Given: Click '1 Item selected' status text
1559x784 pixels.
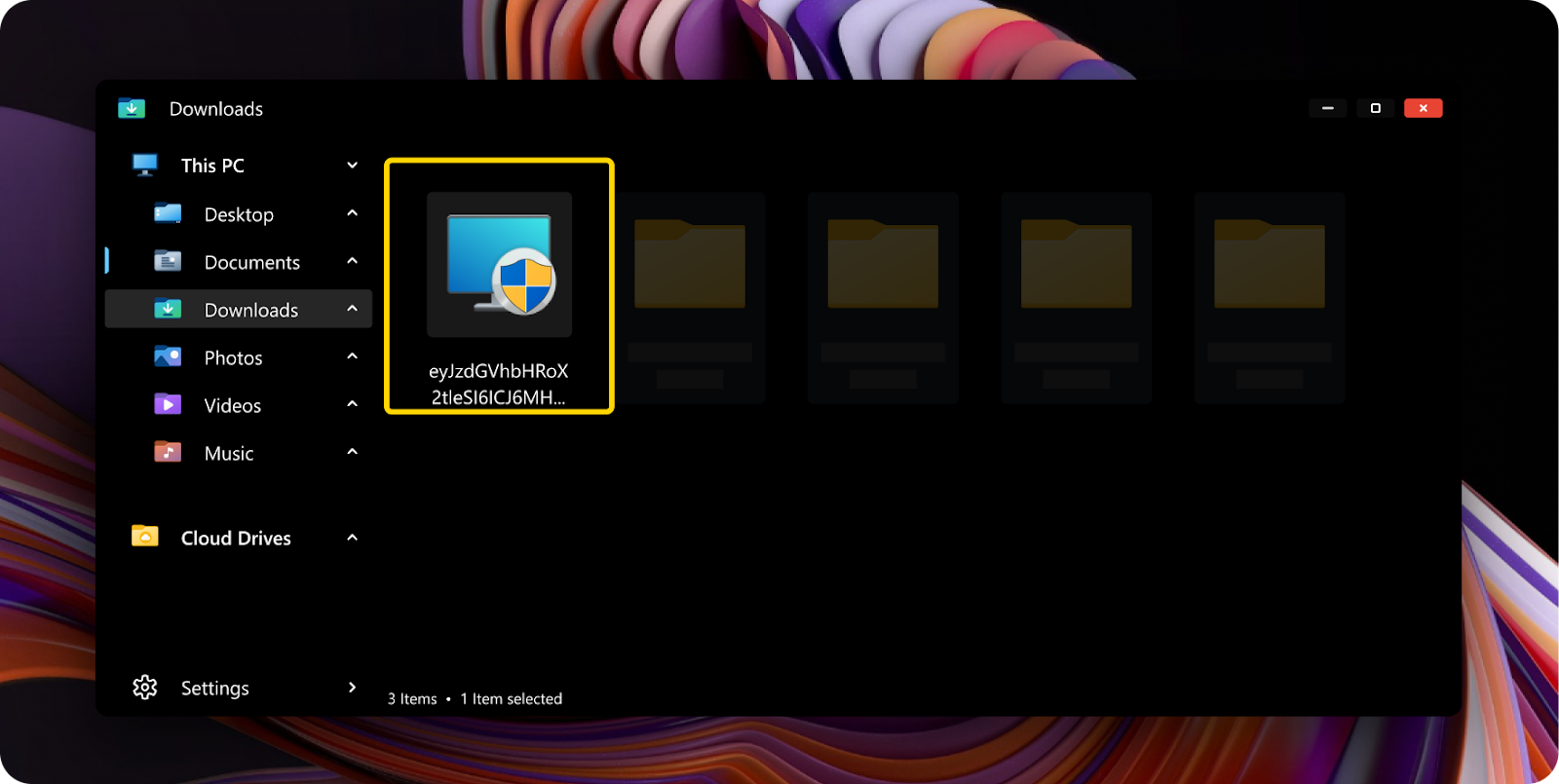Looking at the screenshot, I should point(512,698).
